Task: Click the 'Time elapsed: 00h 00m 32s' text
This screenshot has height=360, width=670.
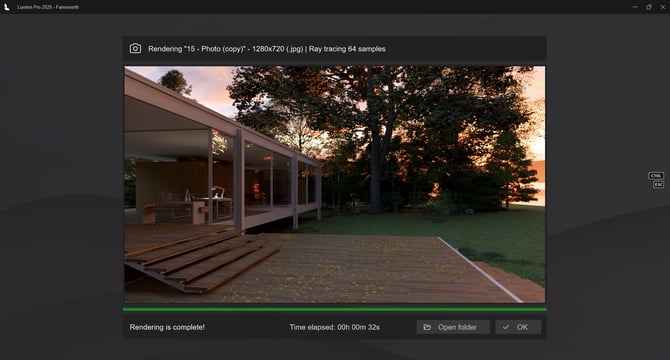Action: (x=335, y=327)
